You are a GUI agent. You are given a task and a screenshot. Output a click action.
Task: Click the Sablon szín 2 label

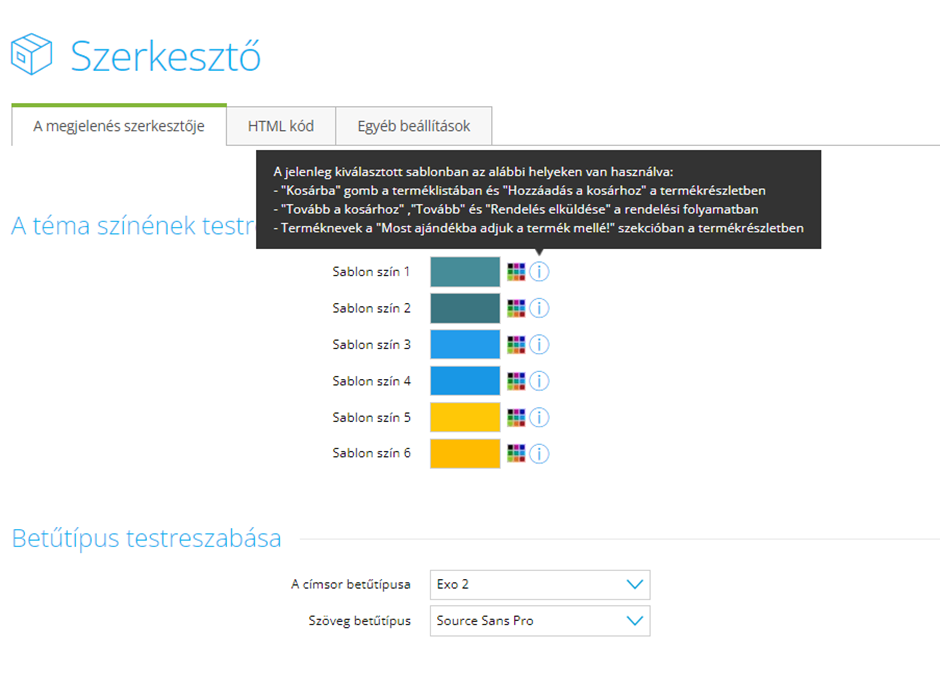click(372, 308)
